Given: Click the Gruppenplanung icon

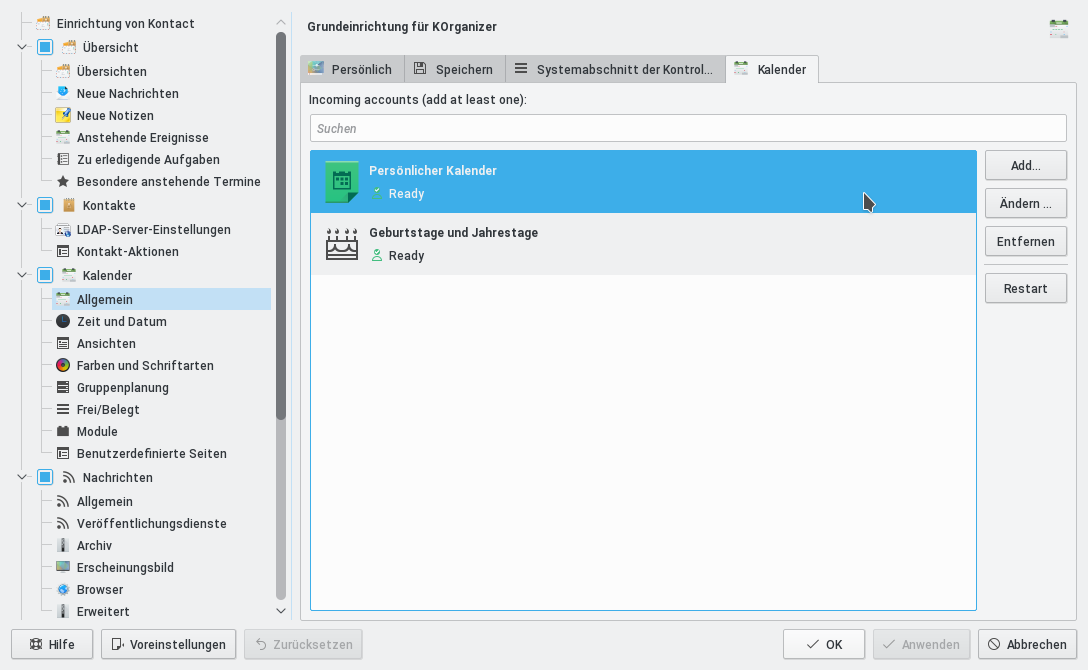Looking at the screenshot, I should click(63, 388).
